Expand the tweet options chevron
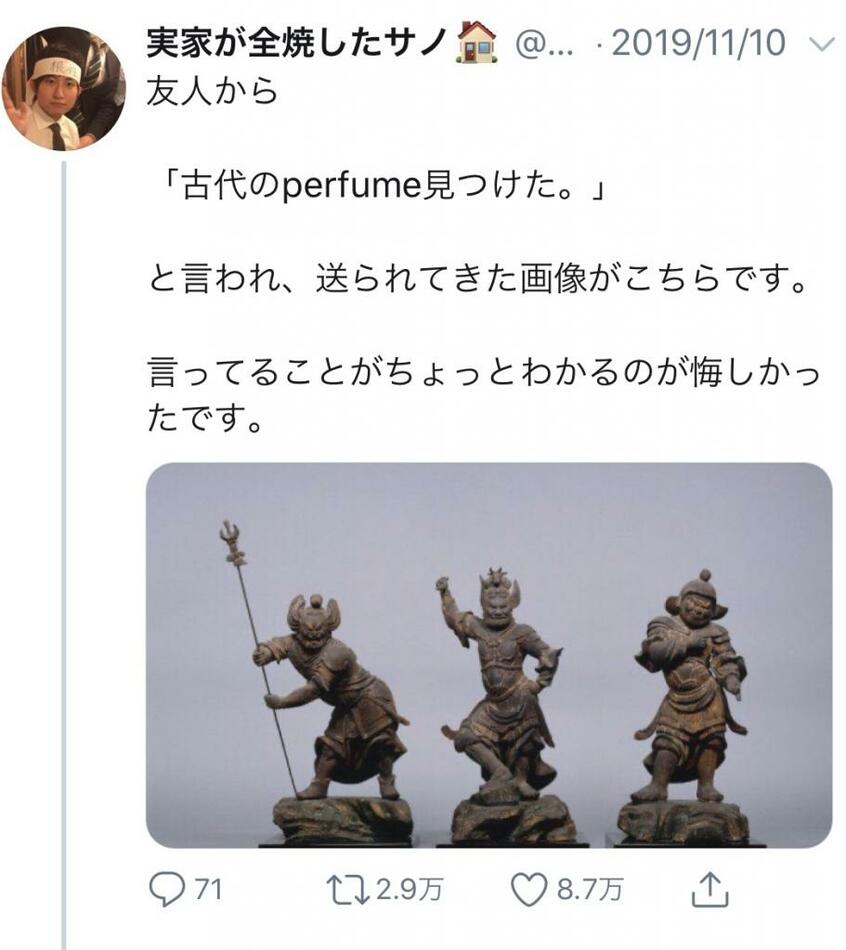The height and width of the screenshot is (950, 846). click(x=822, y=44)
